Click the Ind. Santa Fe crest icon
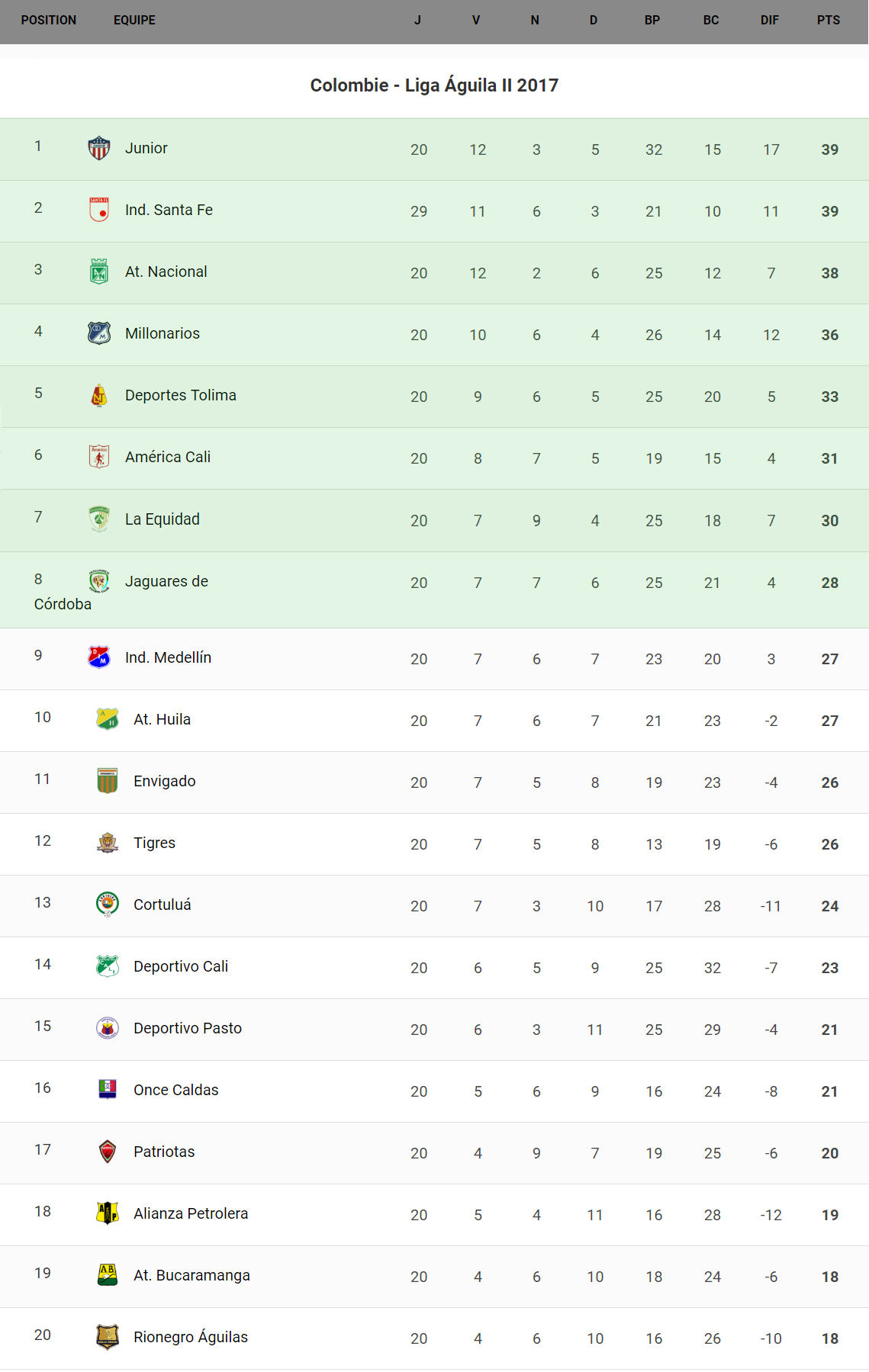 coord(99,210)
